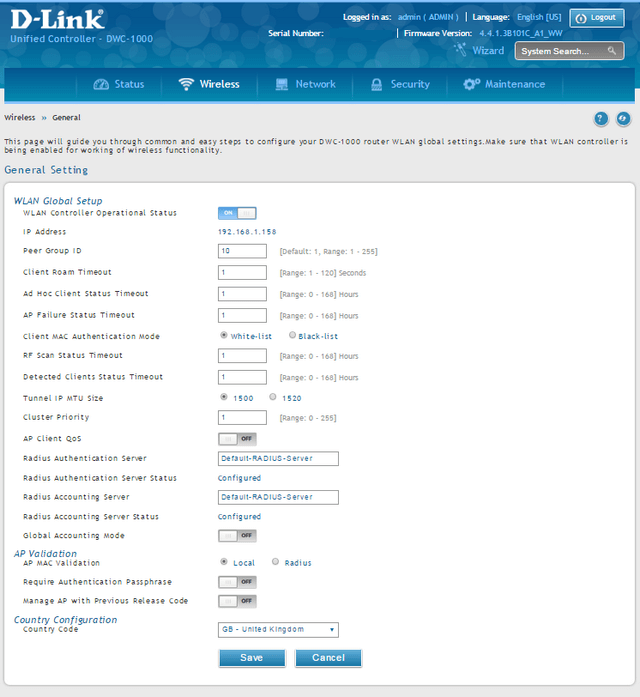Image resolution: width=640 pixels, height=697 pixels.
Task: Click the help question mark icon
Action: (x=601, y=119)
